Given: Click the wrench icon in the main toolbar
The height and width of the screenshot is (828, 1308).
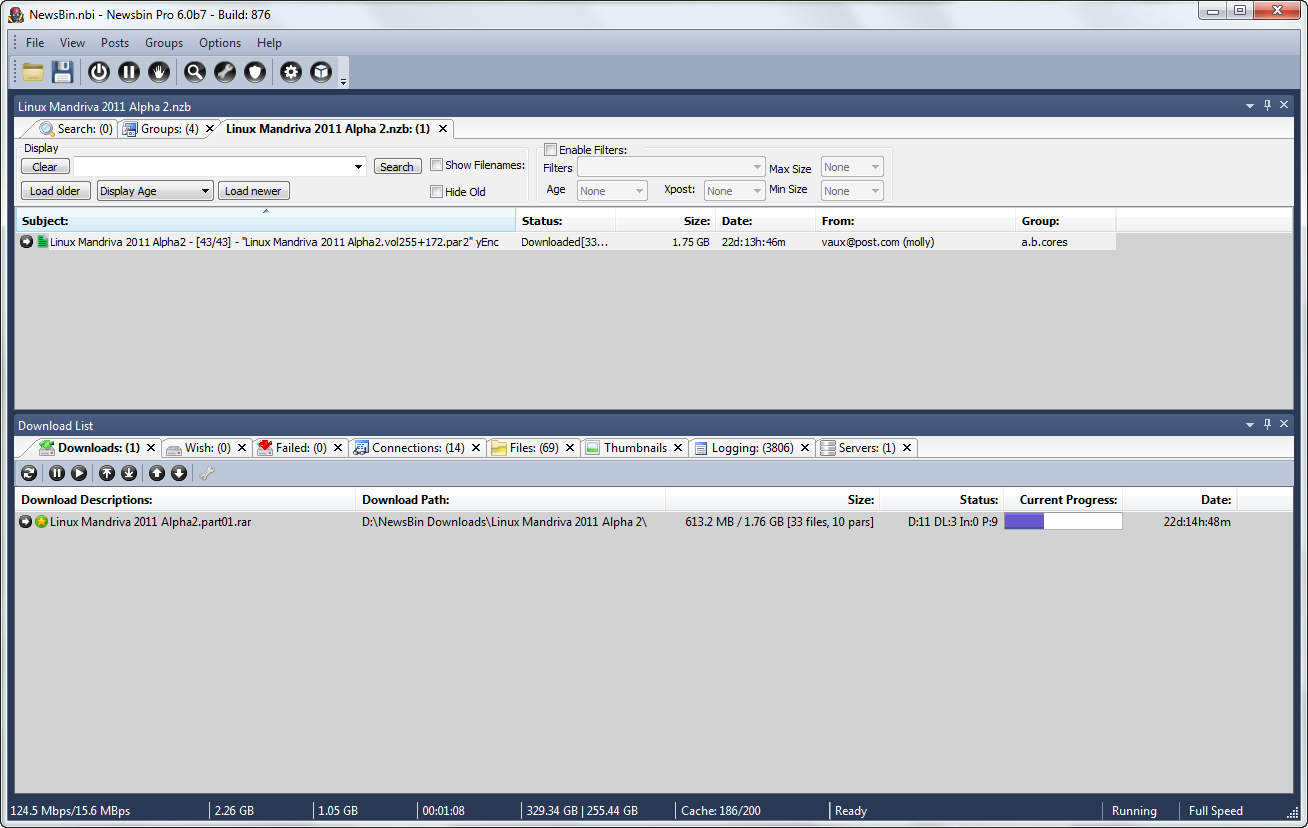Looking at the screenshot, I should (225, 72).
